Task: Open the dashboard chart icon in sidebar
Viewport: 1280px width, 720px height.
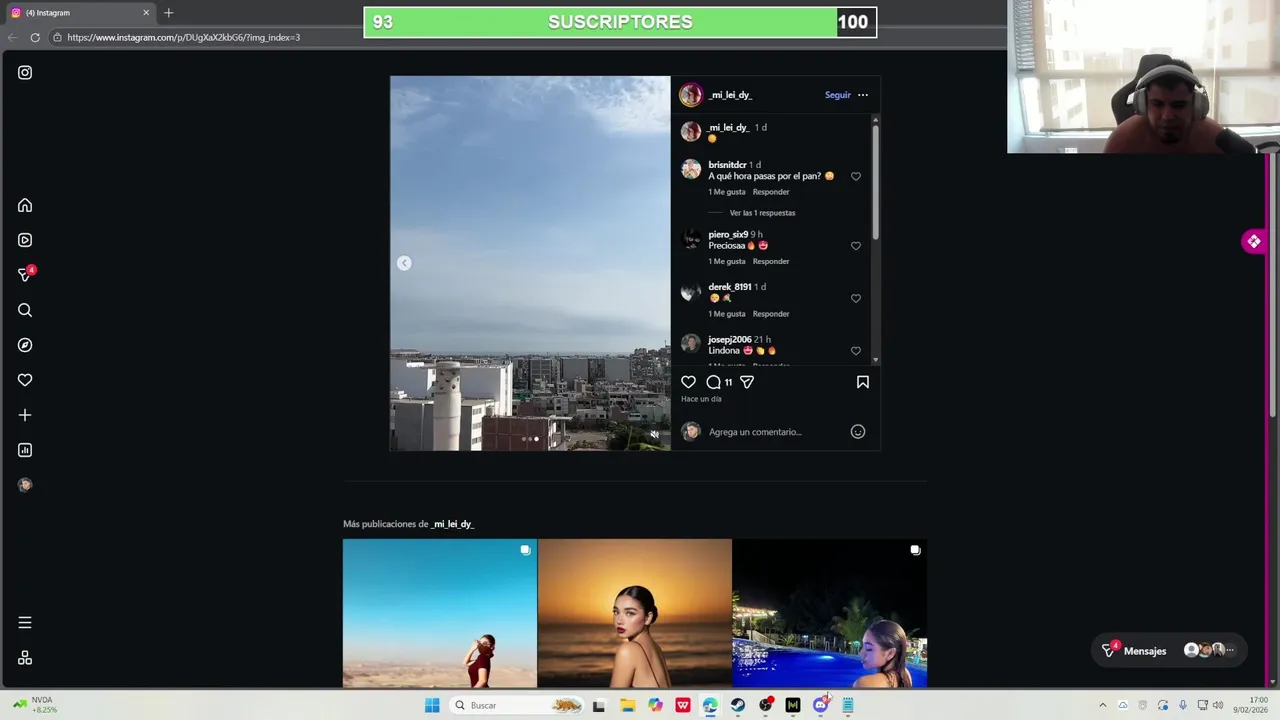Action: click(25, 450)
